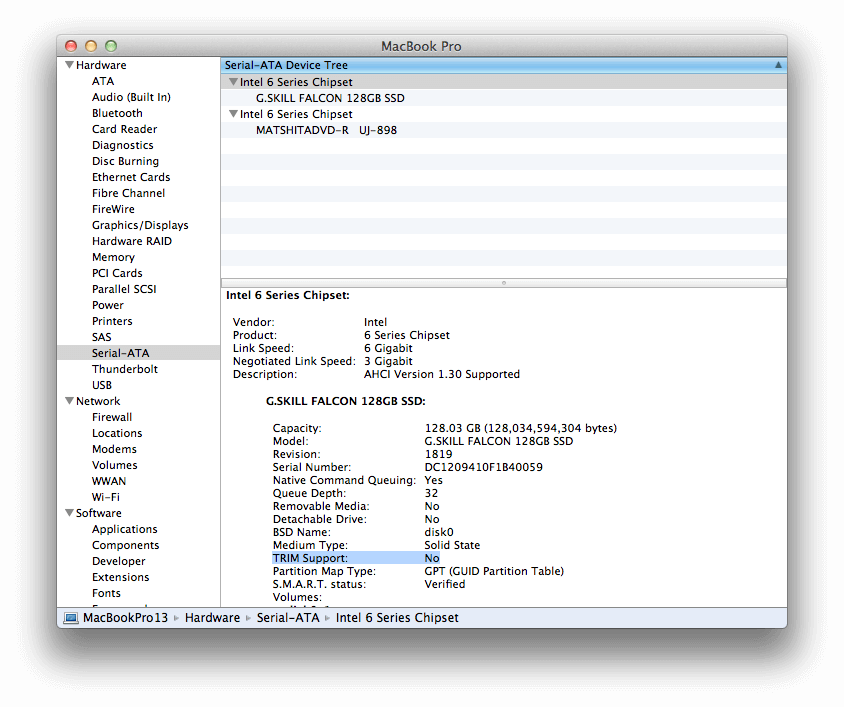
Task: Collapse the Network section triangle
Action: click(x=69, y=401)
